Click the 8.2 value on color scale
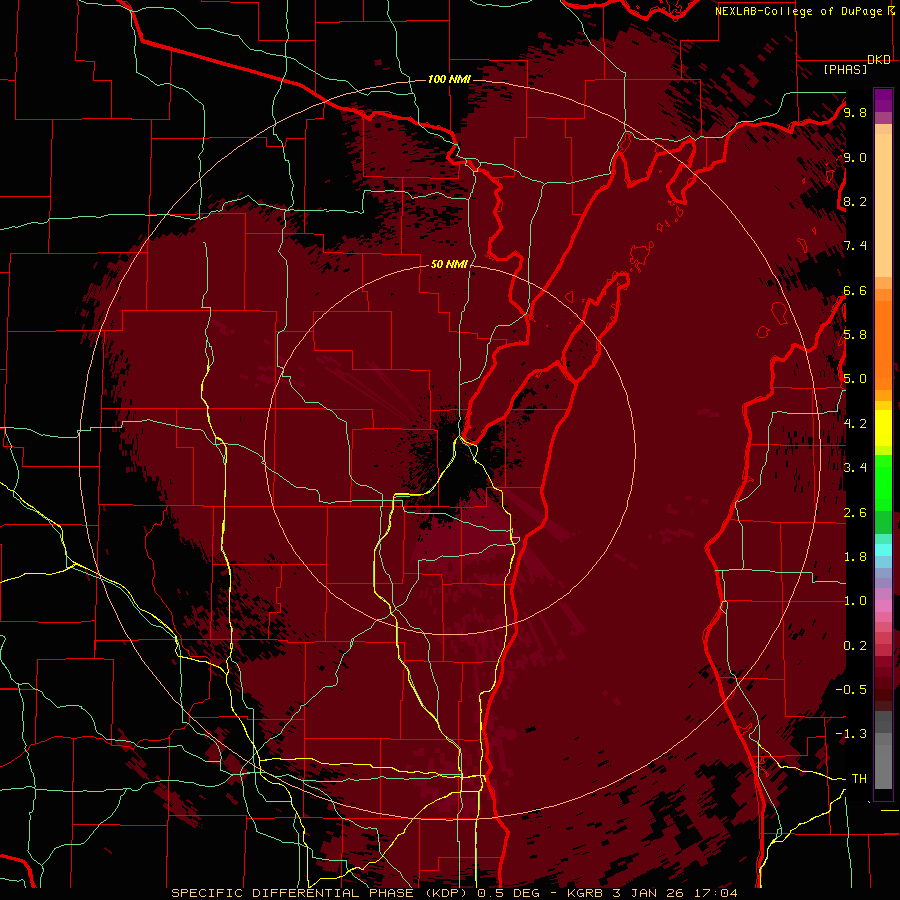This screenshot has width=900, height=900. pos(855,201)
